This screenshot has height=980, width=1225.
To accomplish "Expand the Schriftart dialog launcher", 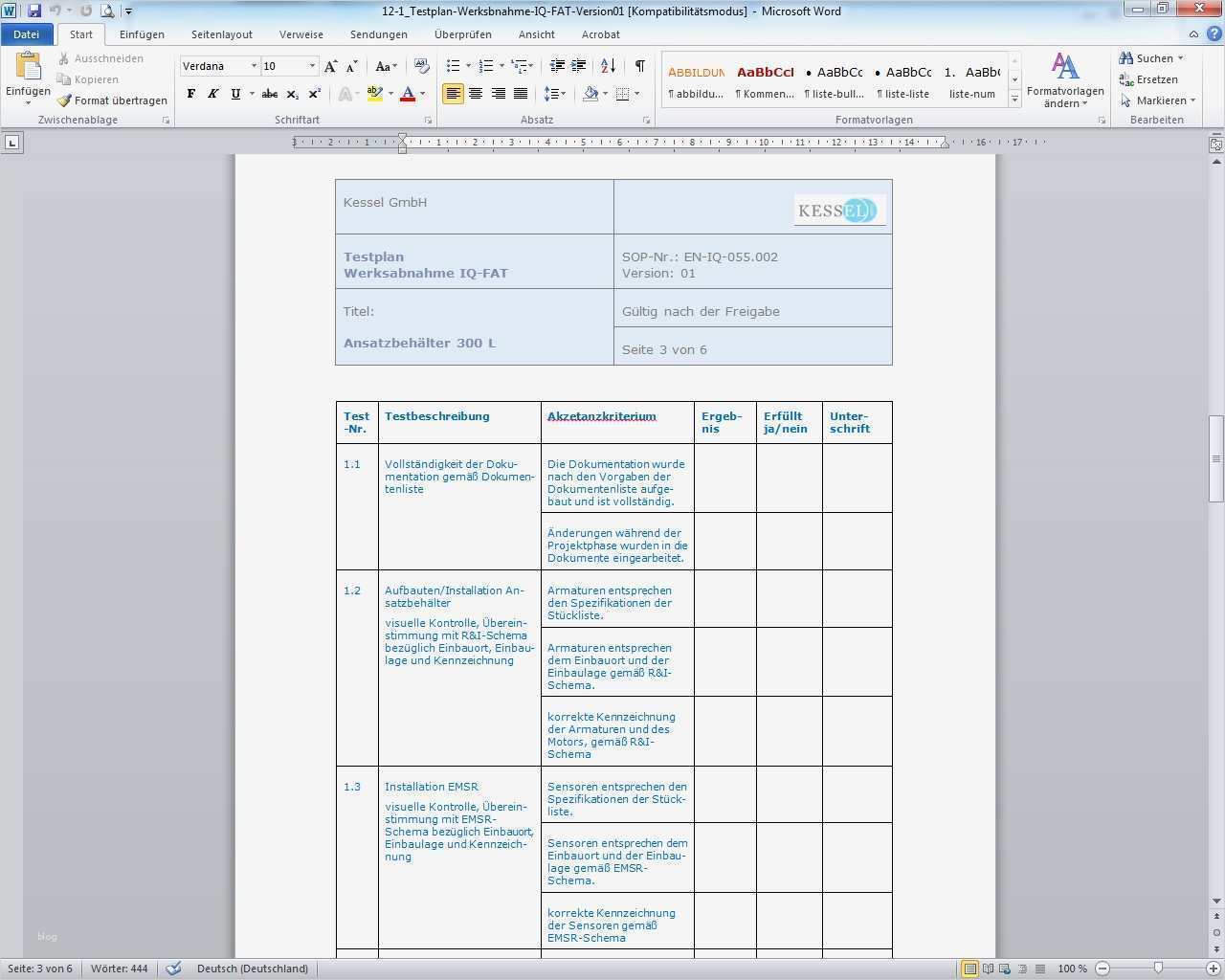I will tap(428, 121).
